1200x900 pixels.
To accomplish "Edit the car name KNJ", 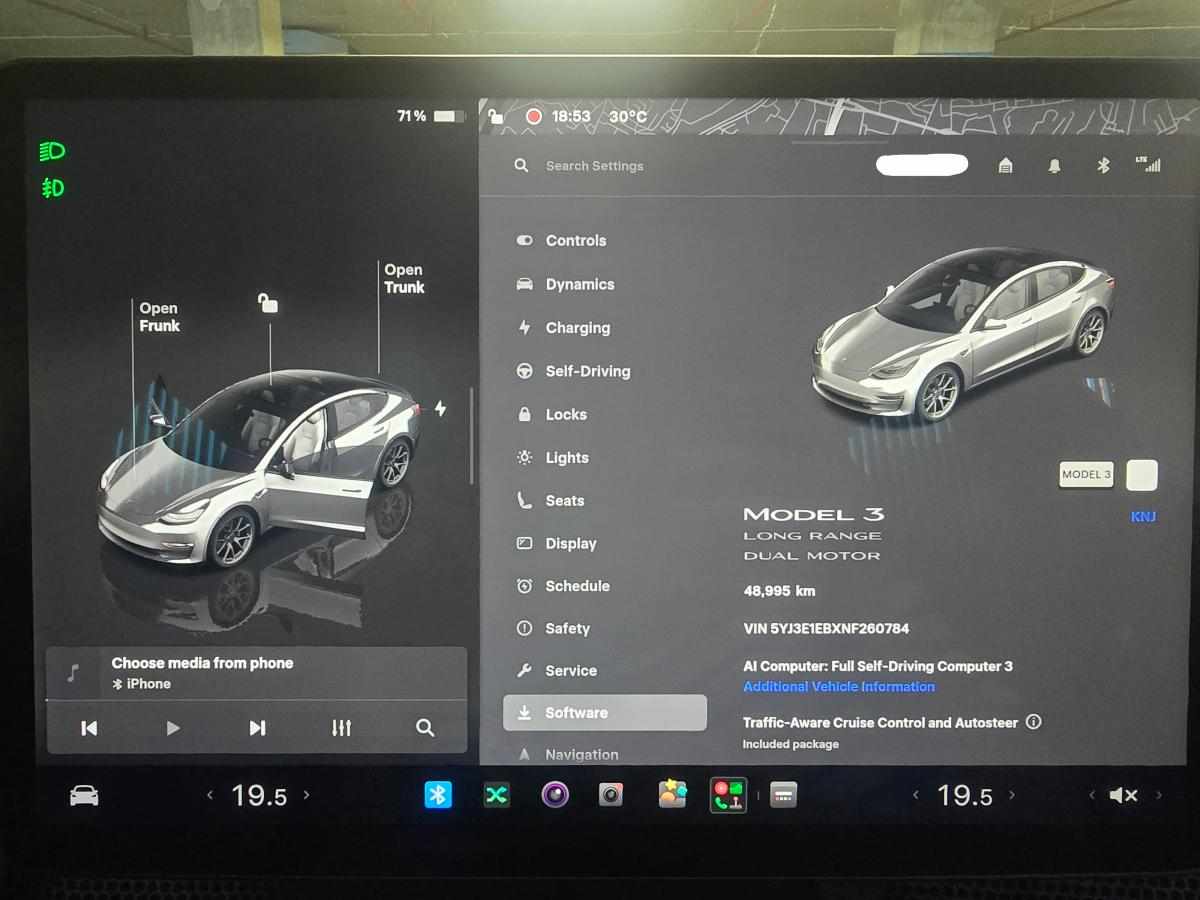I will pyautogui.click(x=1143, y=517).
